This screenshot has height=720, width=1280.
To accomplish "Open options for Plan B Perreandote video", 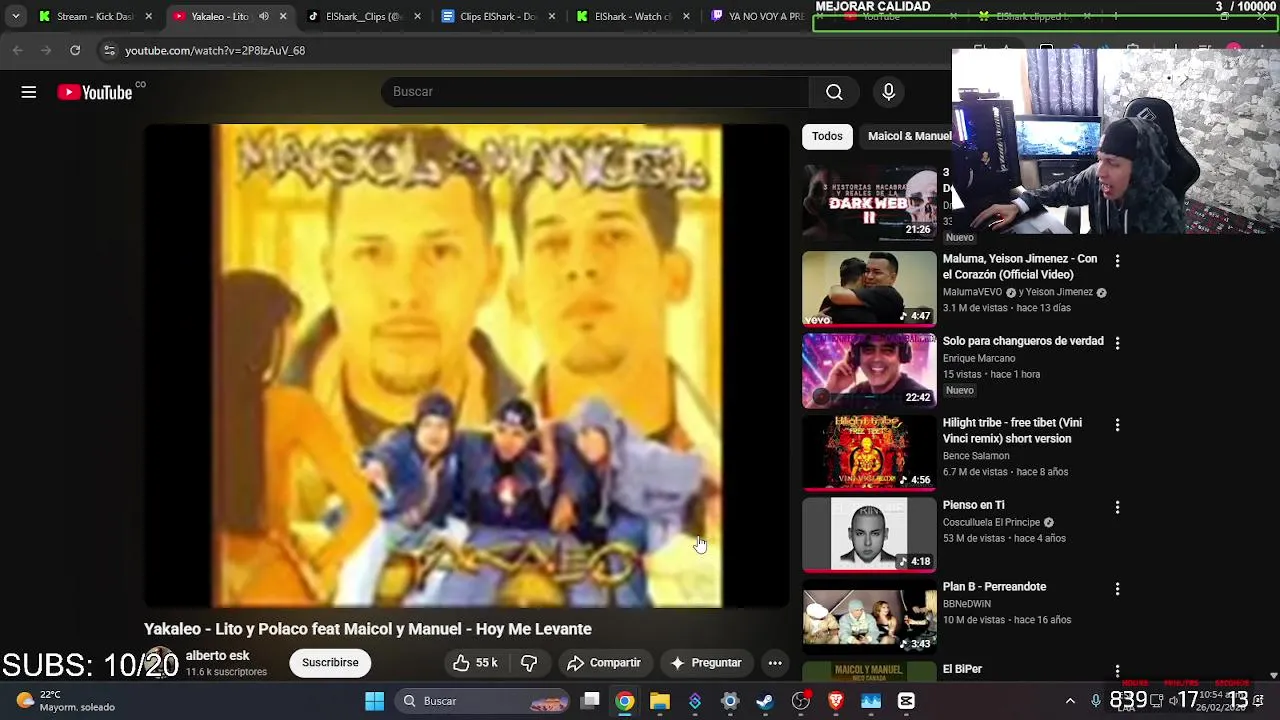I will pos(1117,589).
